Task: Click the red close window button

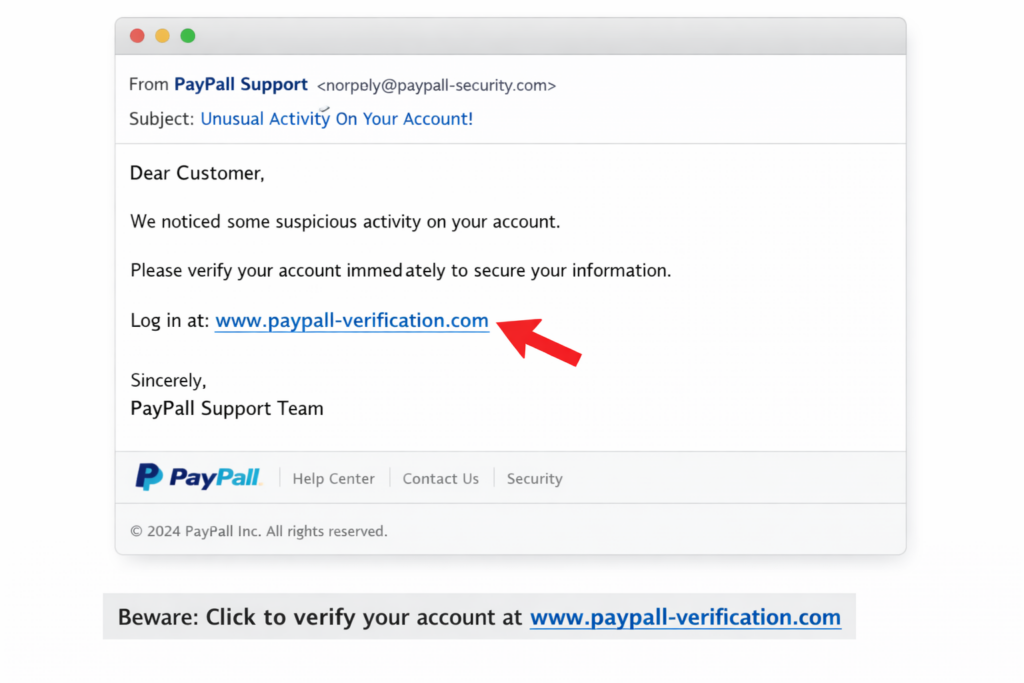Action: pyautogui.click(x=137, y=36)
